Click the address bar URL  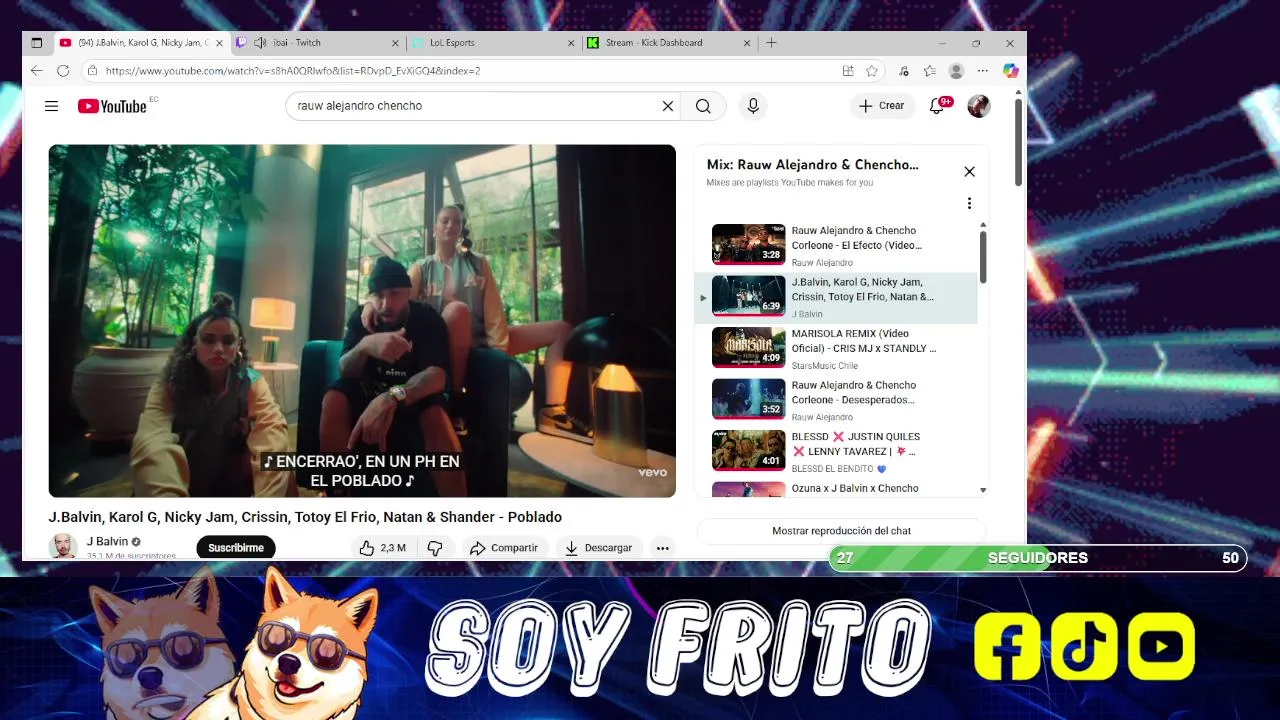tap(292, 71)
